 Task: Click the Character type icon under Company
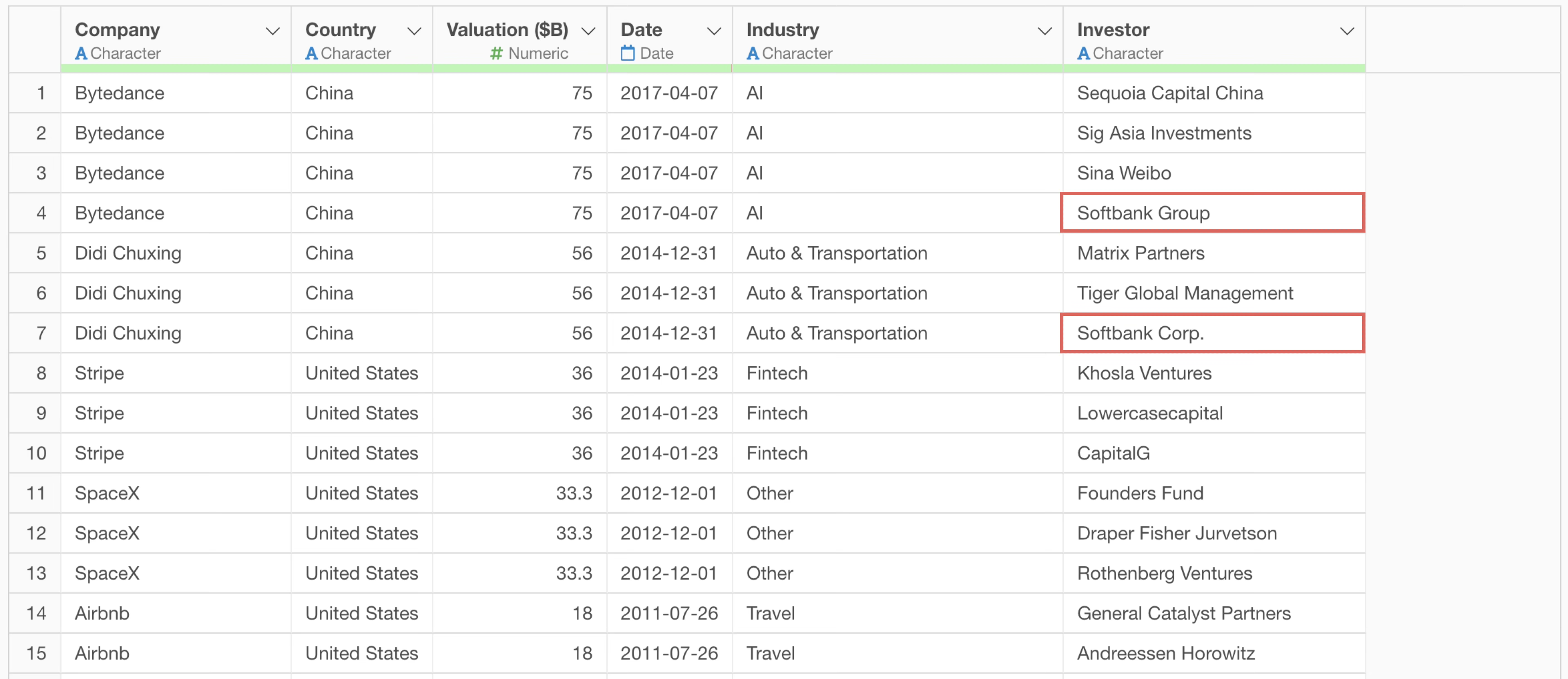click(80, 53)
